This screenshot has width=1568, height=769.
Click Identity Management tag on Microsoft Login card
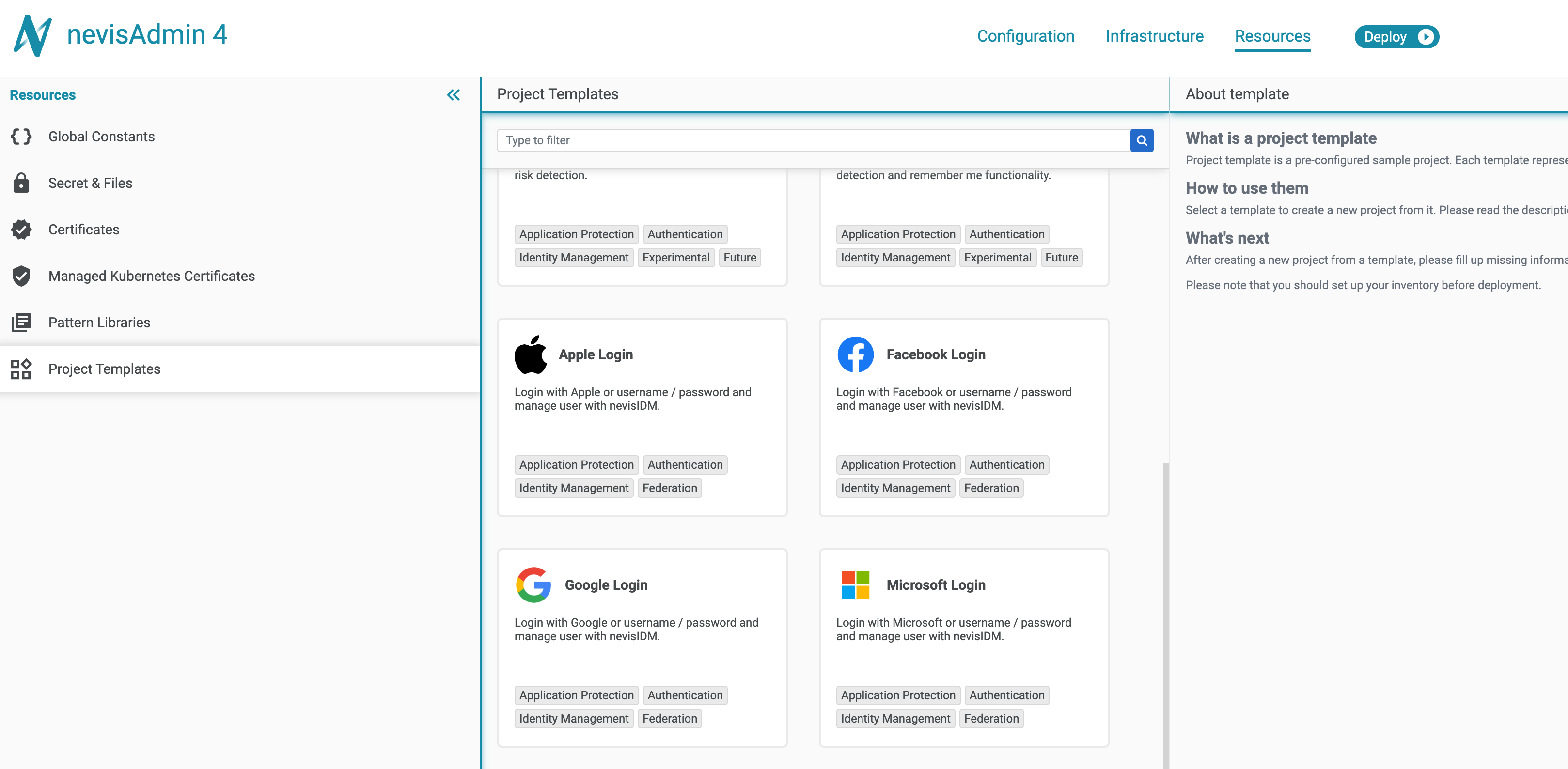coord(895,719)
